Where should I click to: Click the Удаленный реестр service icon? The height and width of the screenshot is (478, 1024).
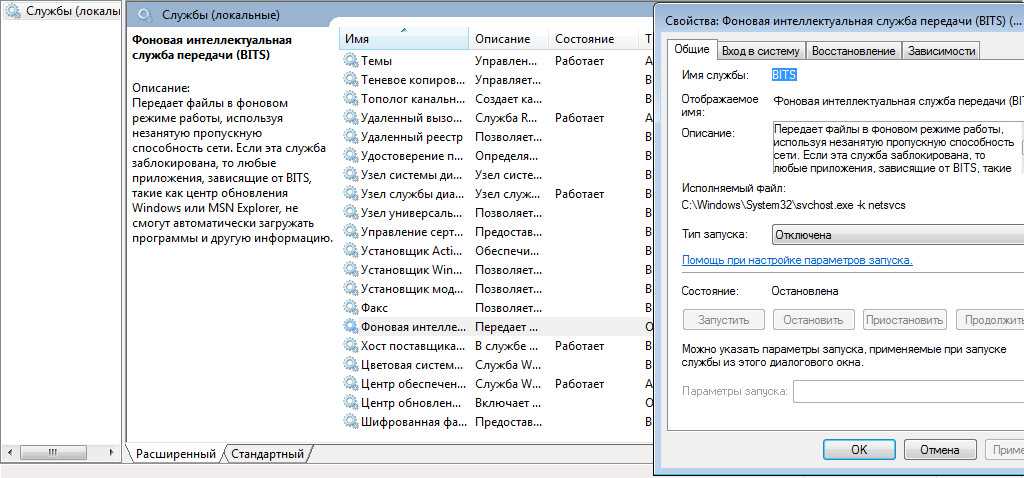351,136
